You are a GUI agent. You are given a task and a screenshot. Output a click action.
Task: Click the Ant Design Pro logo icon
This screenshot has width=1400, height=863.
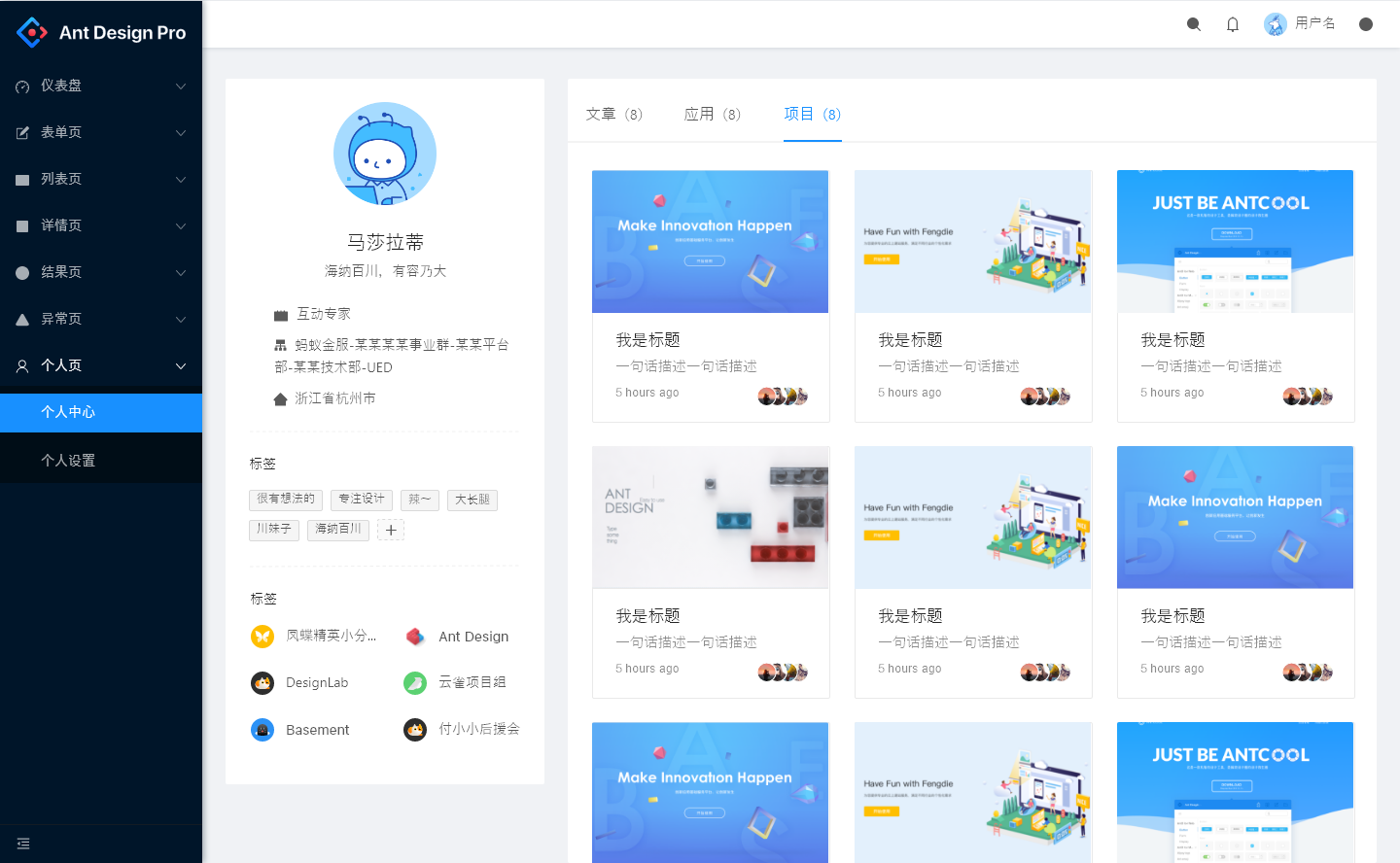tap(32, 32)
